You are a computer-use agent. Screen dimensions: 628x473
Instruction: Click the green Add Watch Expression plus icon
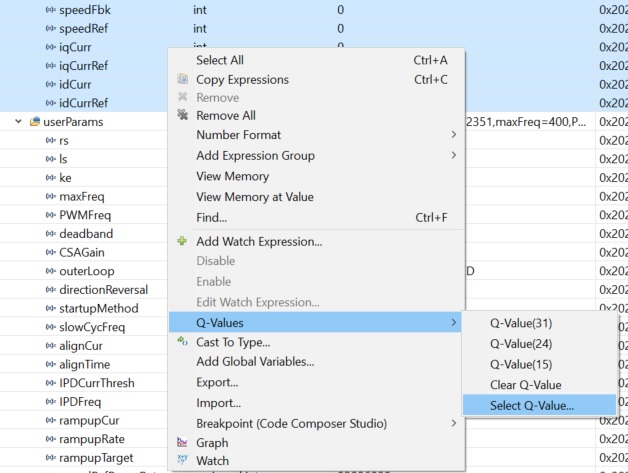pyautogui.click(x=182, y=241)
